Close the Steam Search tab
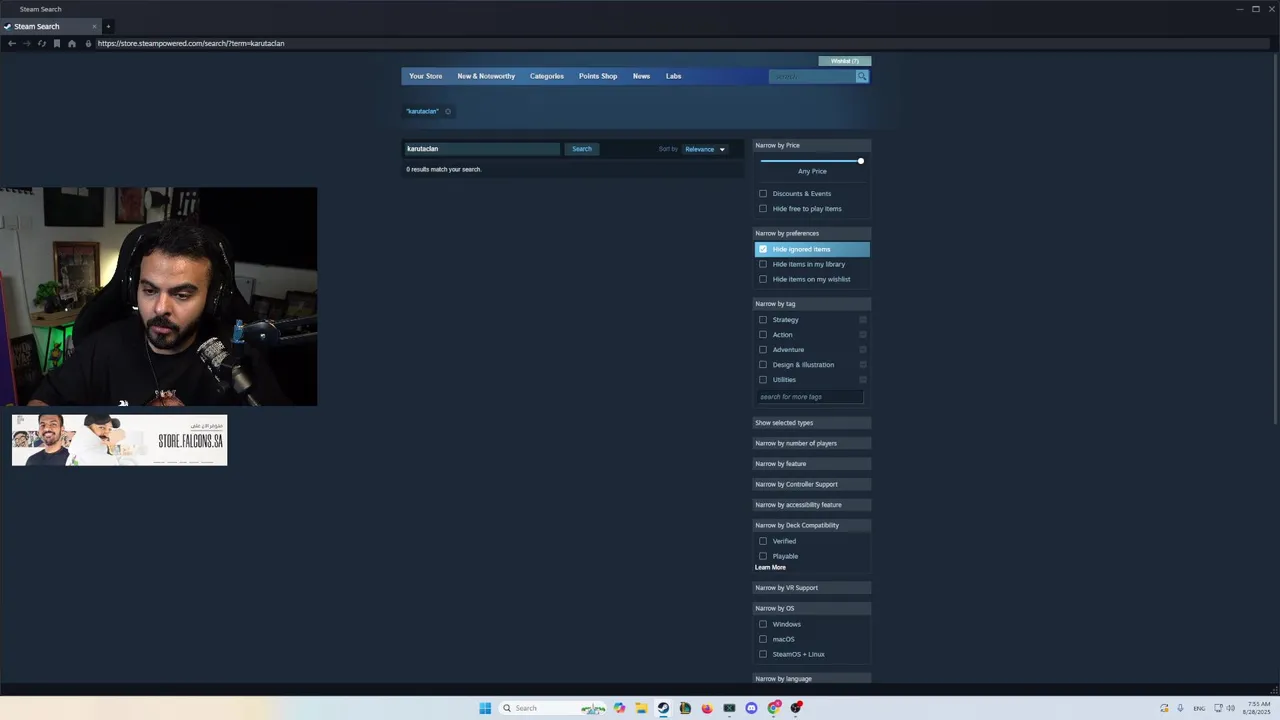1280x720 pixels. pos(94,26)
